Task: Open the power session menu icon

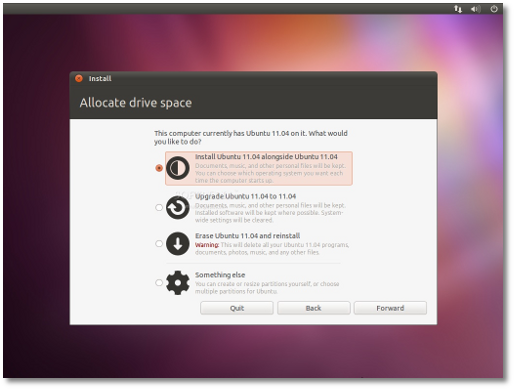Action: click(494, 9)
